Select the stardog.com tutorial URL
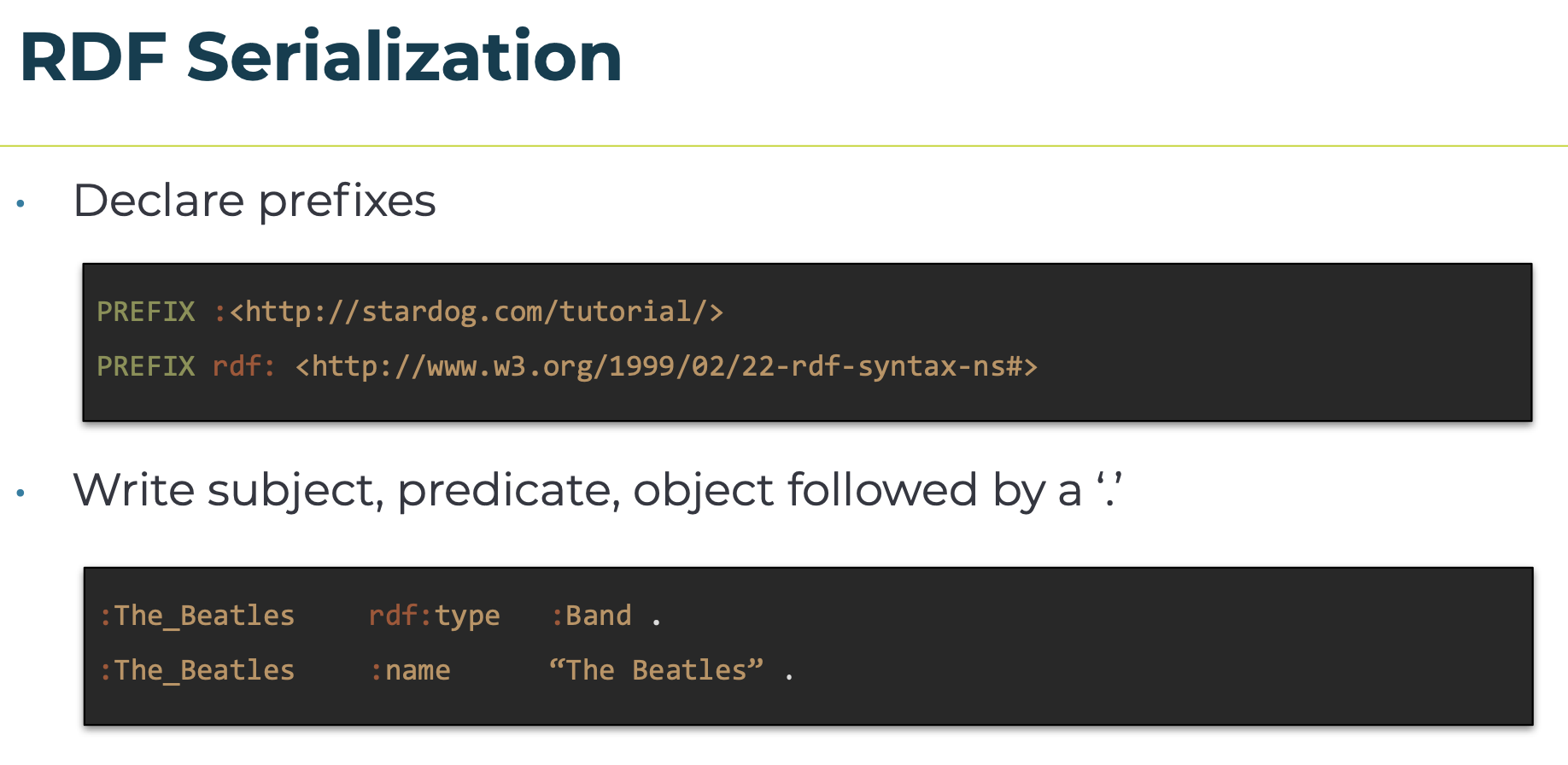1568x765 pixels. [x=477, y=312]
